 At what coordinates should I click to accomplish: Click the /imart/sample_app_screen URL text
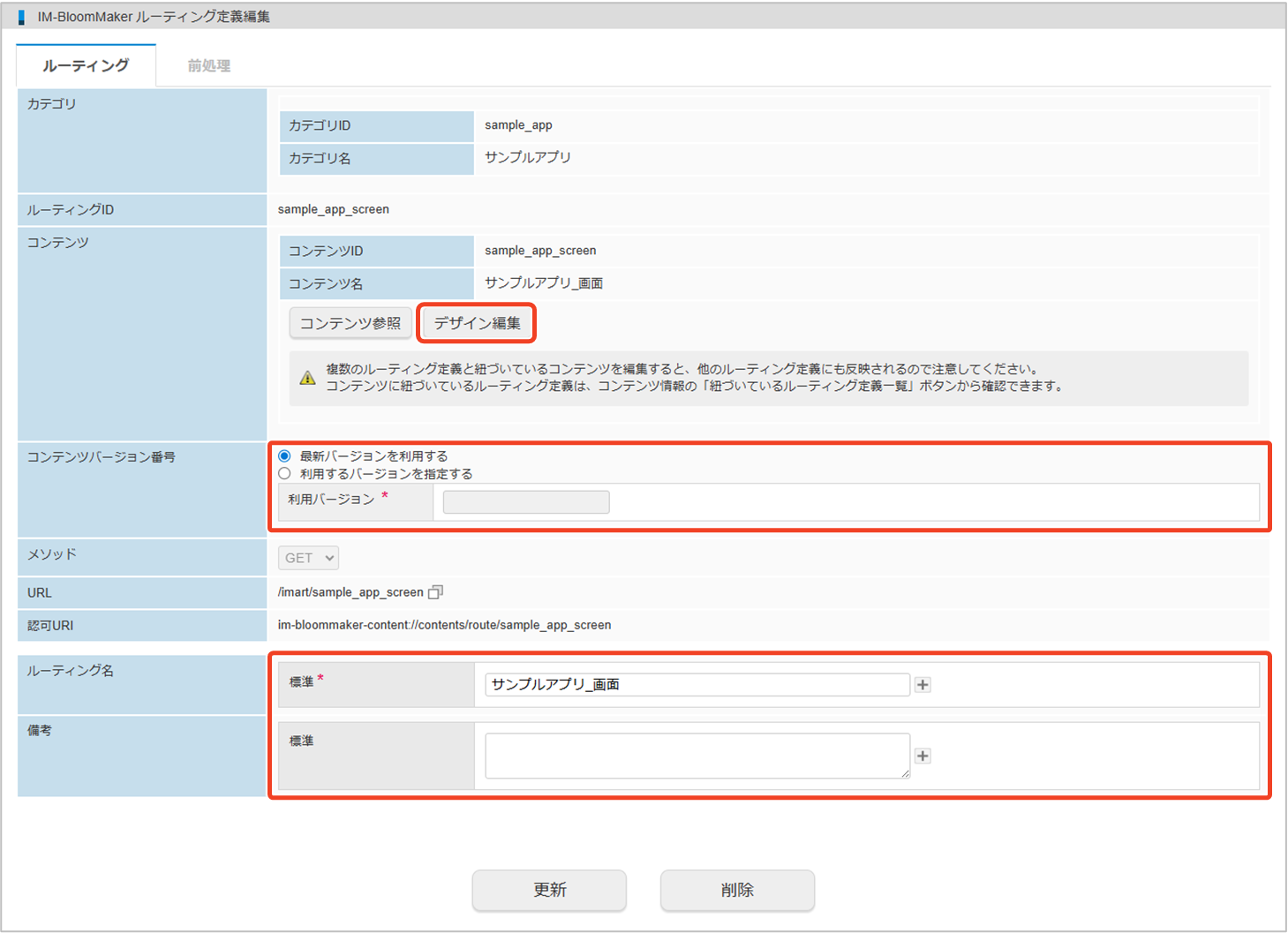[x=350, y=592]
